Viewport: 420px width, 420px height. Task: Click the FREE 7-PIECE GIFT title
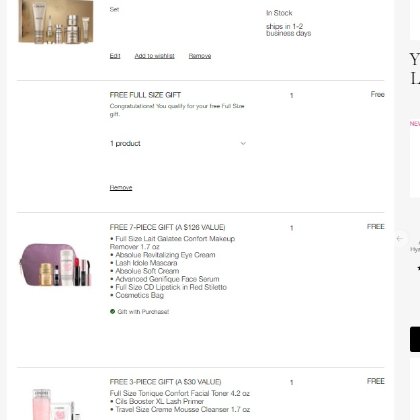pyautogui.click(x=167, y=227)
